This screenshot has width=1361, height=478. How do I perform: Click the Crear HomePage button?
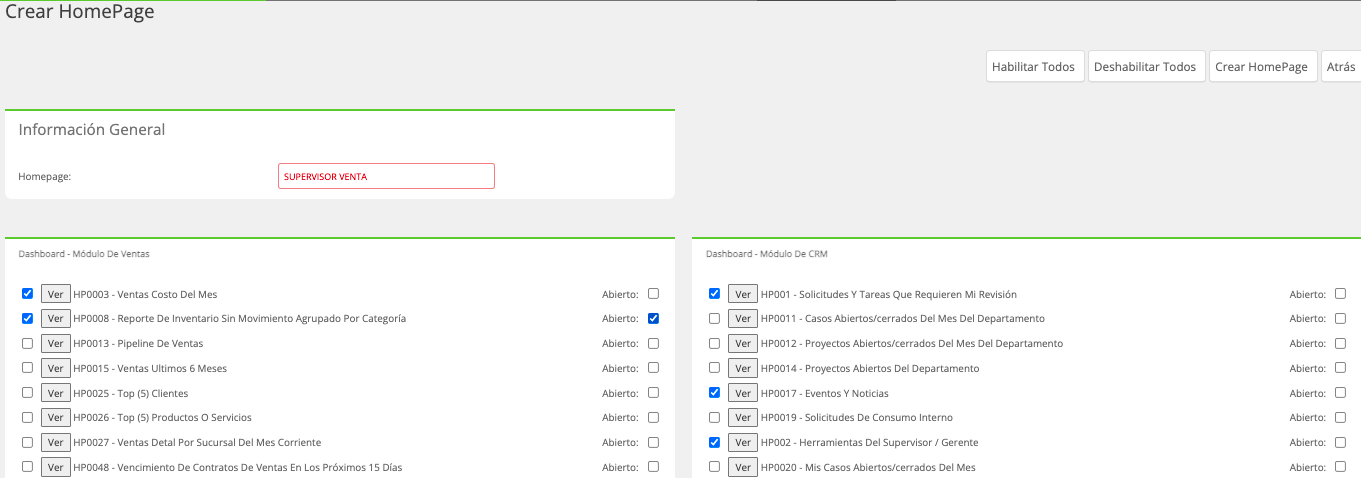coord(1261,67)
